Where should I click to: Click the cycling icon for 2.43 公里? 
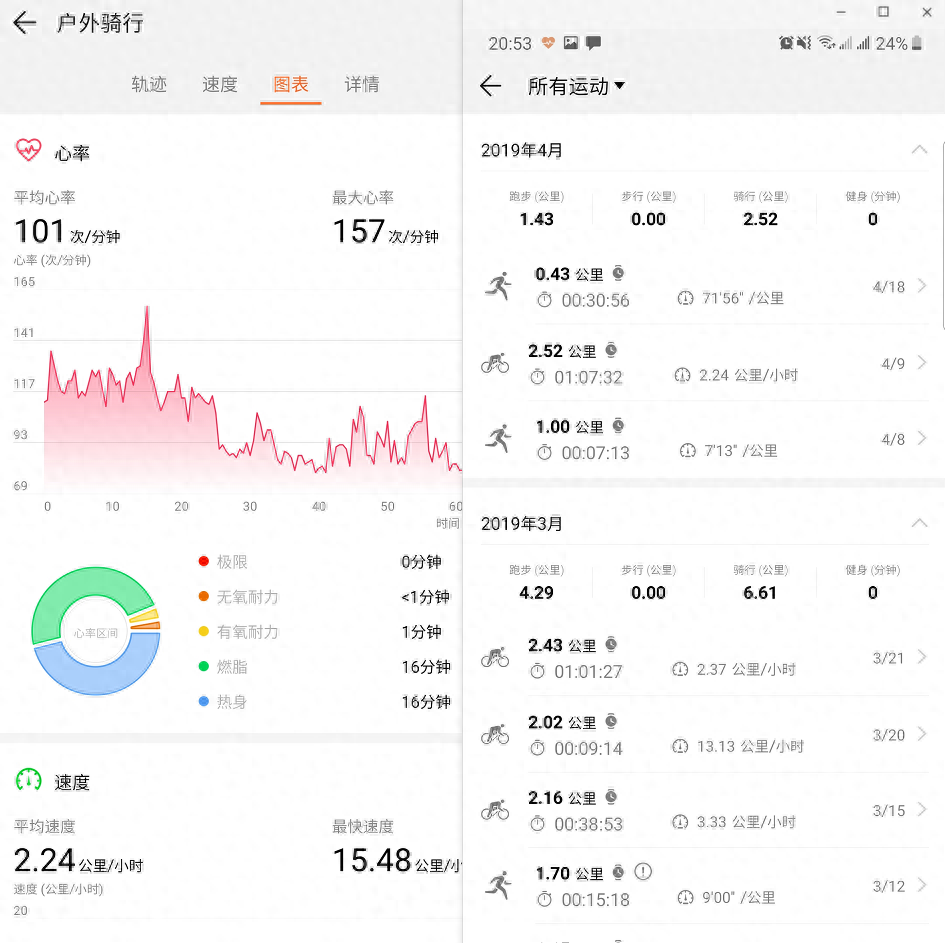pos(495,657)
